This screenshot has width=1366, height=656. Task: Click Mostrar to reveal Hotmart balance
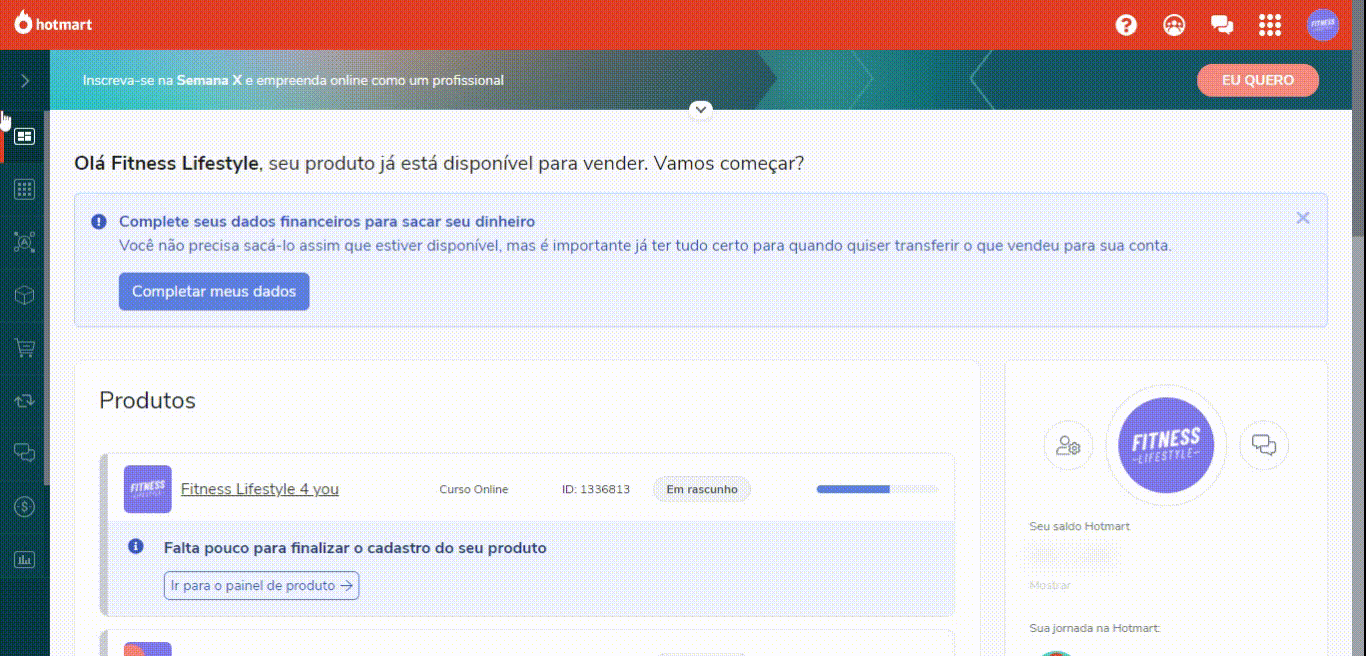click(1050, 585)
